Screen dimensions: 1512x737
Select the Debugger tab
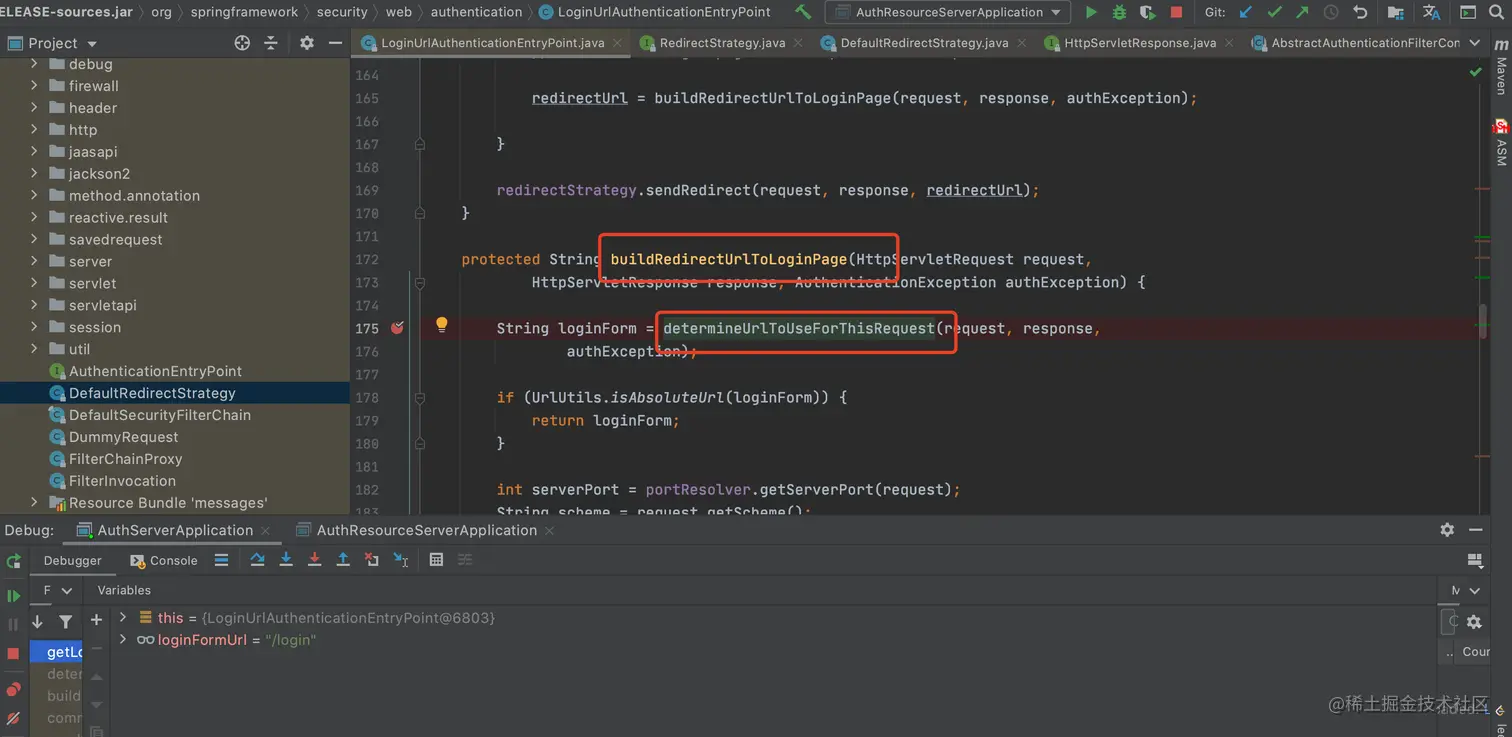(72, 561)
